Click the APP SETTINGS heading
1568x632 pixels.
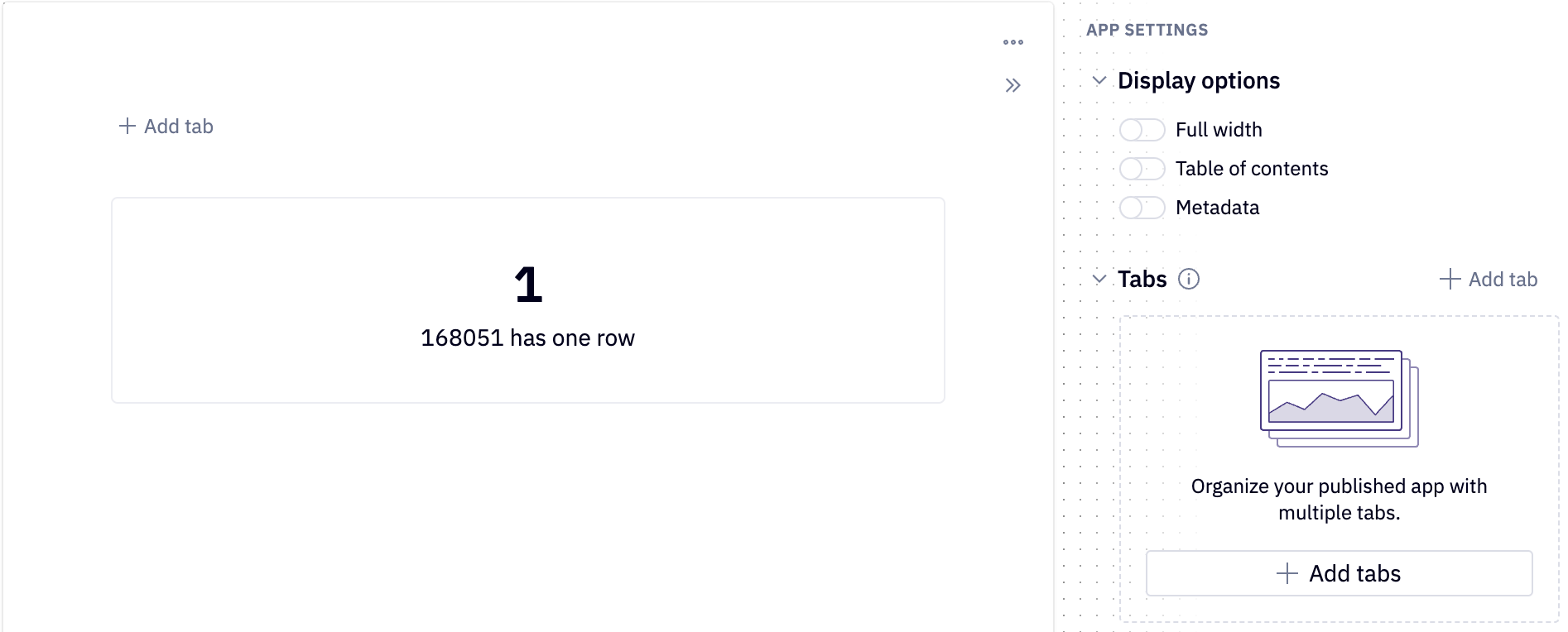(x=1147, y=29)
